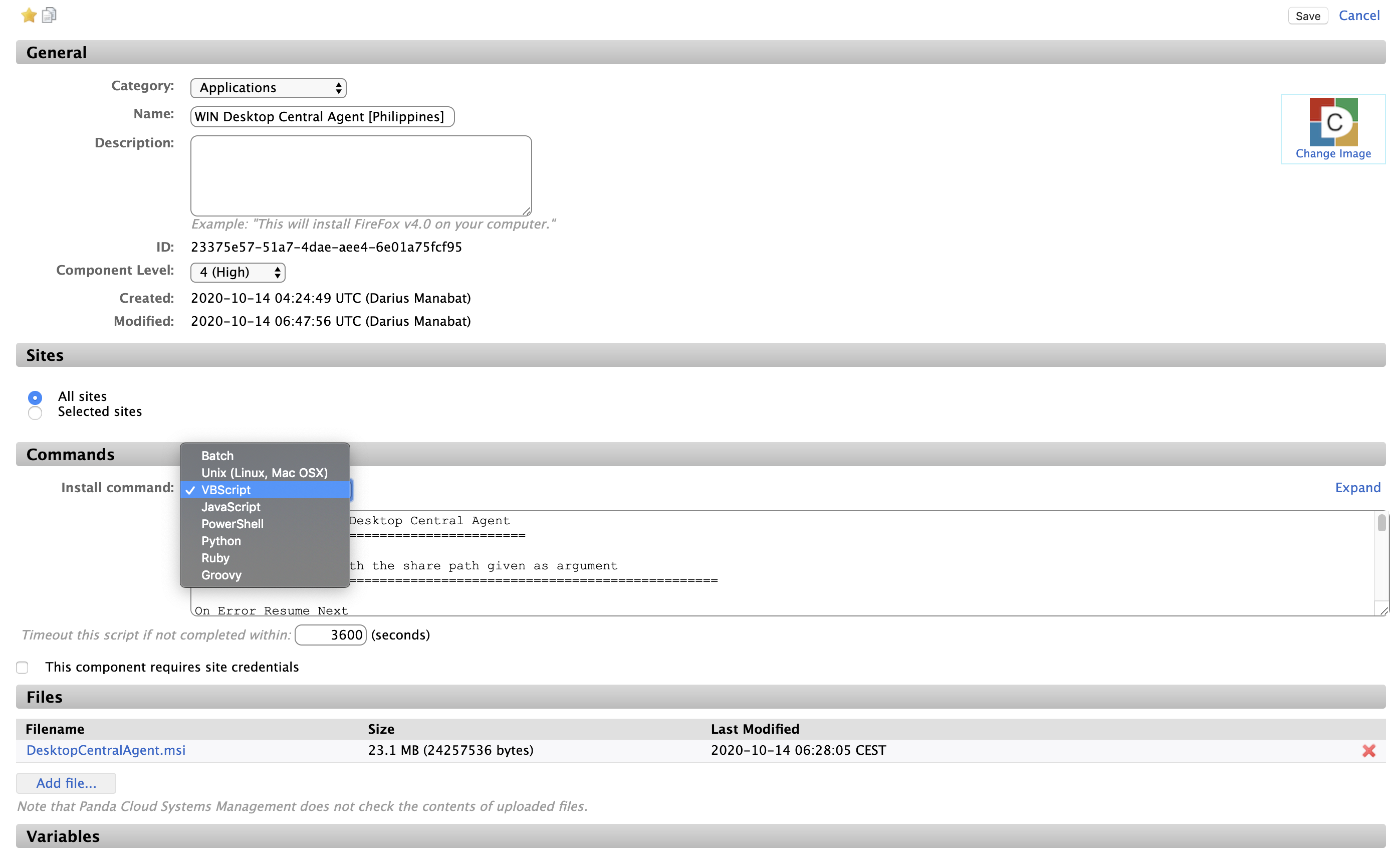Image resolution: width=1400 pixels, height=853 pixels.
Task: Select Unix (Linux, Mac OSX) option
Action: (264, 473)
